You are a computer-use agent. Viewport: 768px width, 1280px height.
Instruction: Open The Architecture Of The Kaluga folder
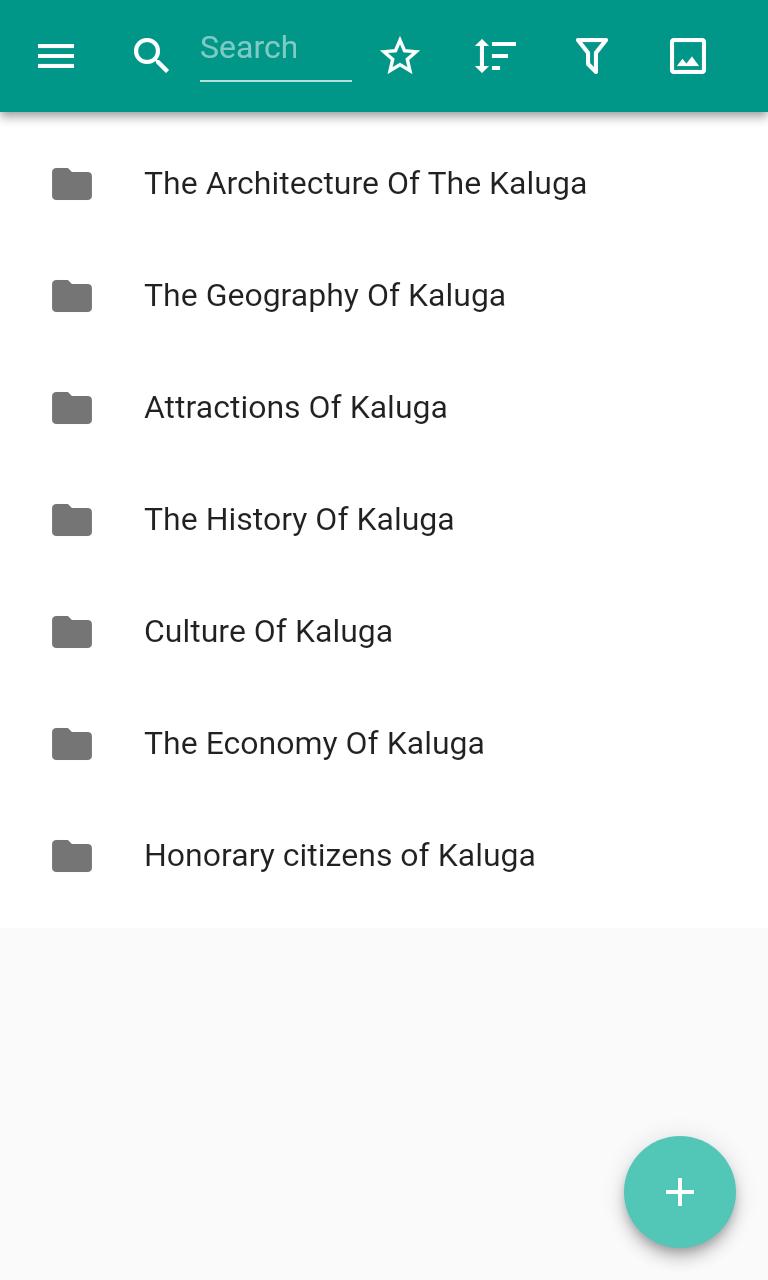coord(365,184)
